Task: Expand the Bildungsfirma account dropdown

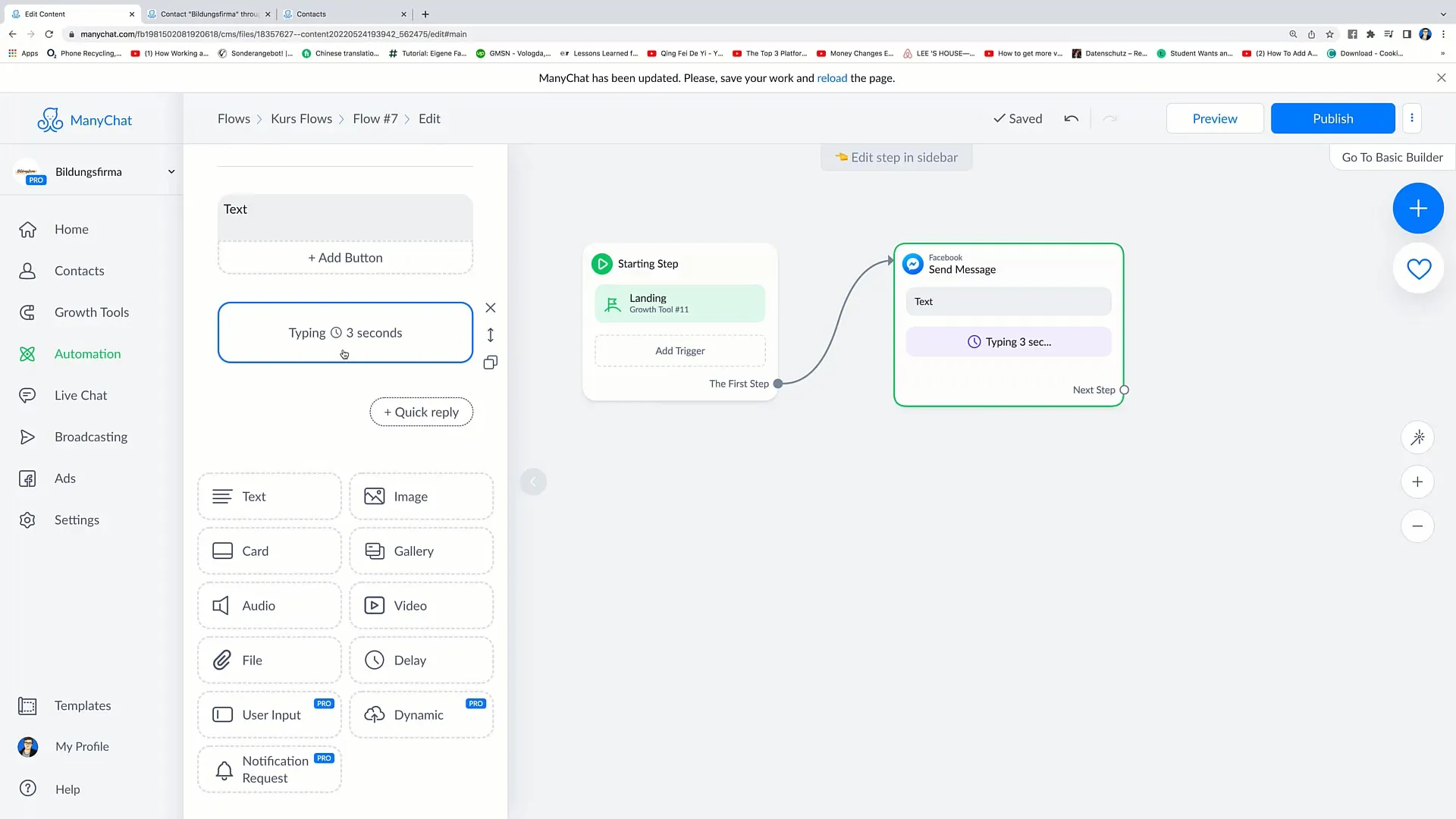Action: tap(170, 171)
